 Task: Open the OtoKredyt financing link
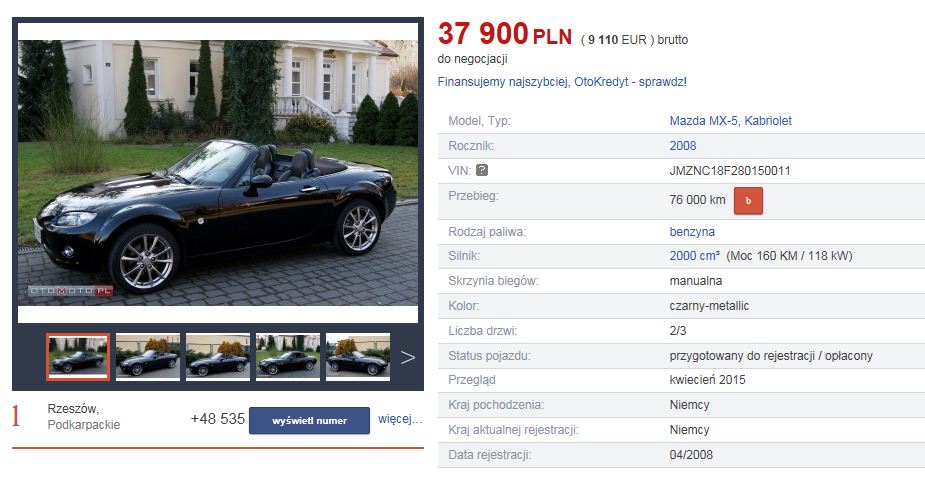click(562, 82)
